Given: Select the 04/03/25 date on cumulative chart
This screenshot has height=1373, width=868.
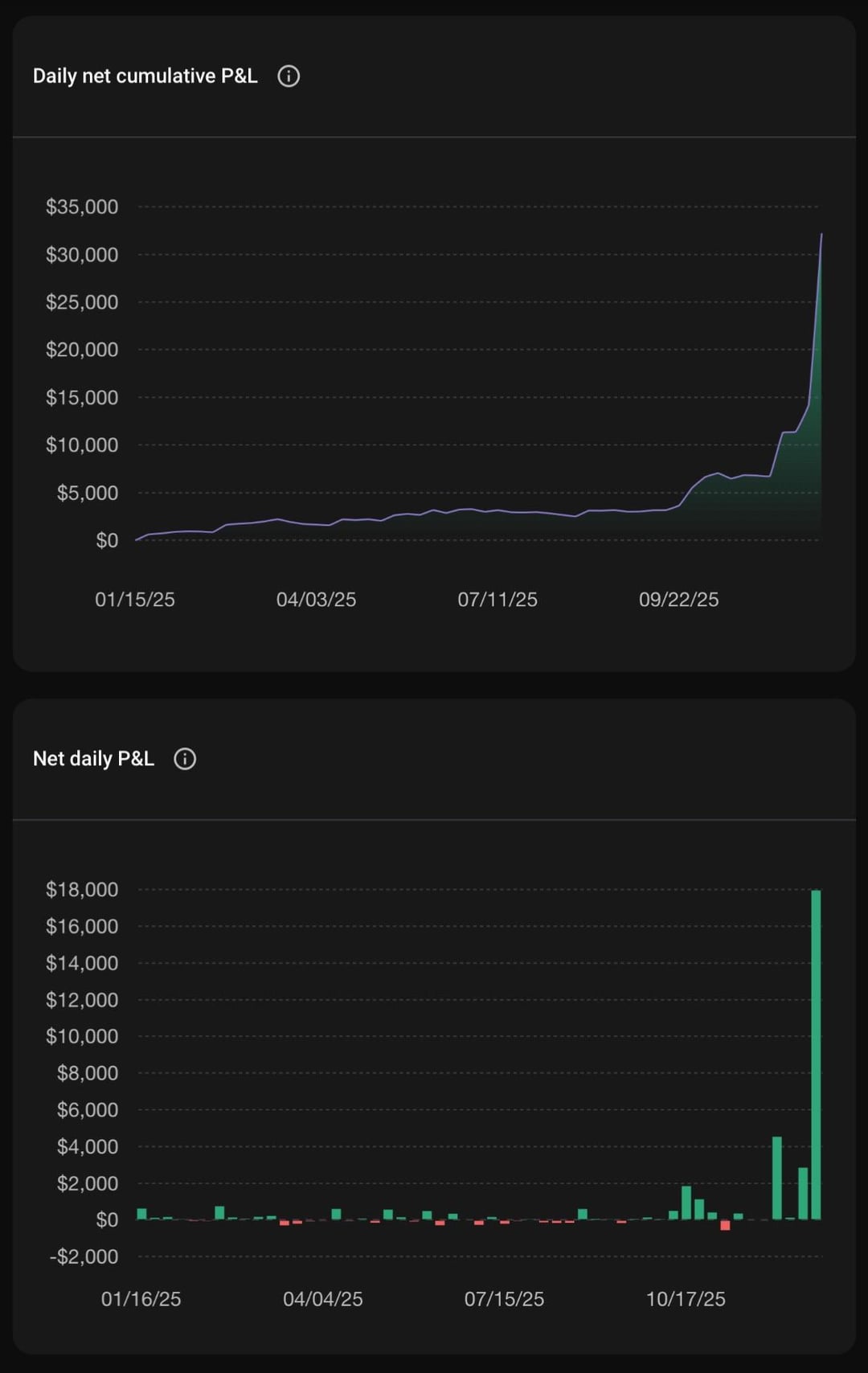Looking at the screenshot, I should (x=316, y=600).
